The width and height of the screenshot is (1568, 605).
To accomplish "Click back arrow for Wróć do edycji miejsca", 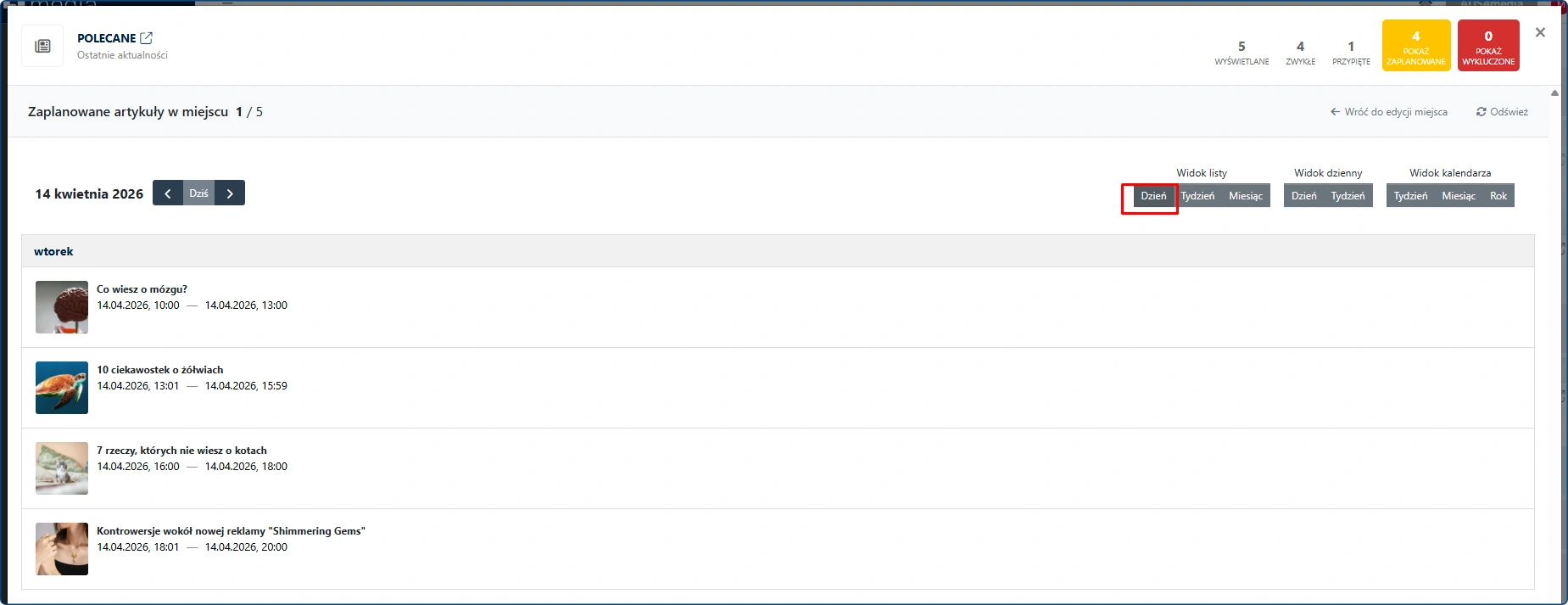I will tap(1335, 112).
